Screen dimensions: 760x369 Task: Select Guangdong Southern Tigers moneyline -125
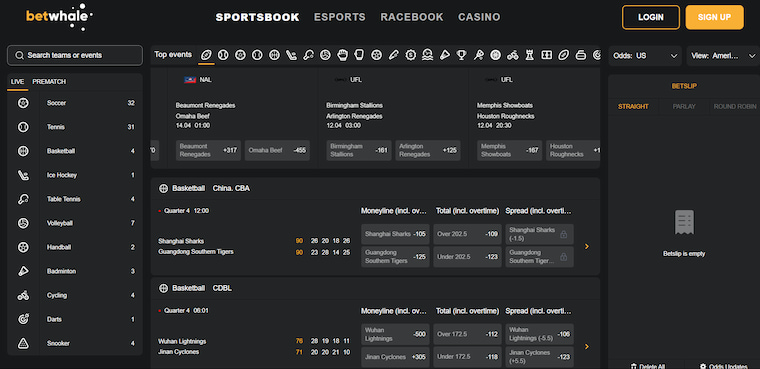click(395, 257)
